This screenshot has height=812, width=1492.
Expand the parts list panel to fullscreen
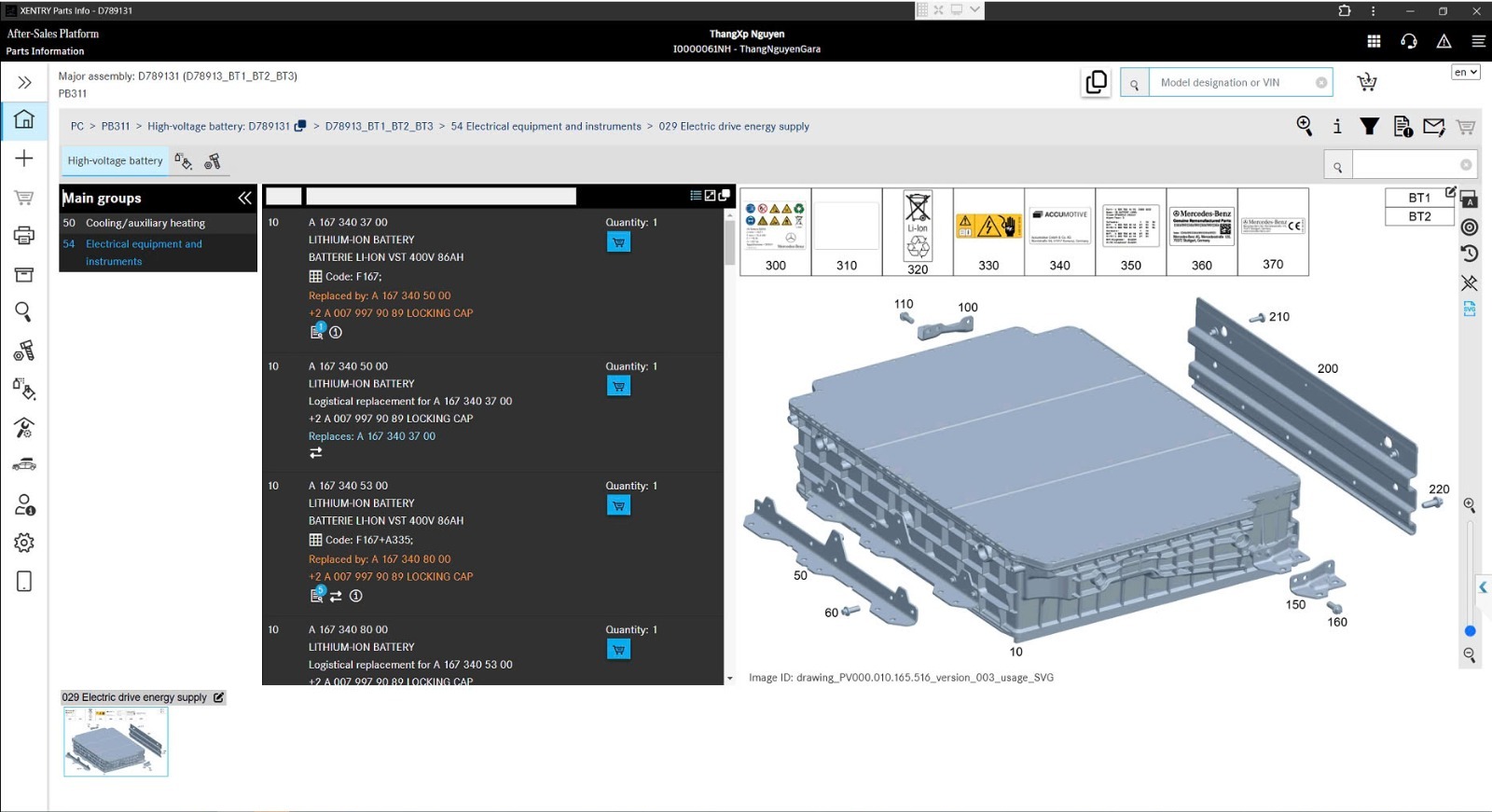click(710, 195)
